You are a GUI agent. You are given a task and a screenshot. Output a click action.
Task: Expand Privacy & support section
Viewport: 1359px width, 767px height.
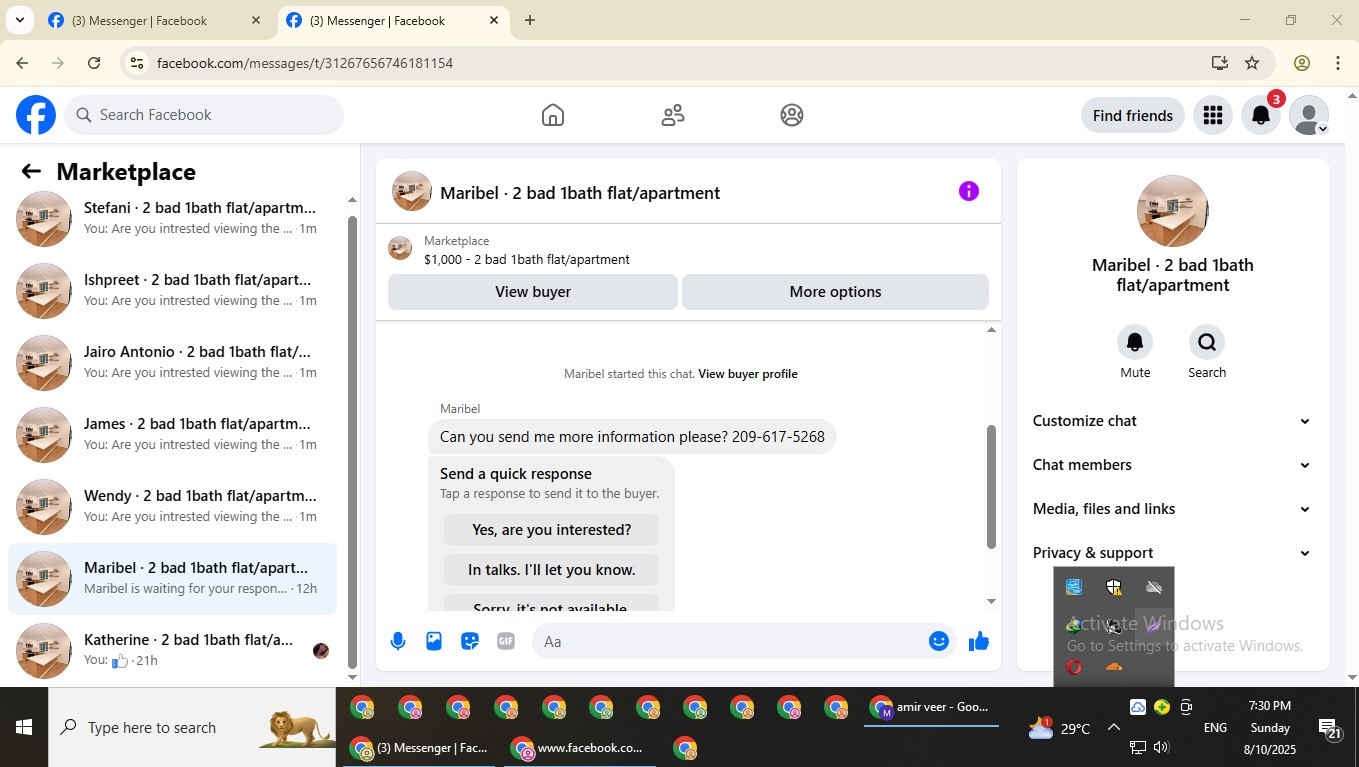pyautogui.click(x=1172, y=553)
